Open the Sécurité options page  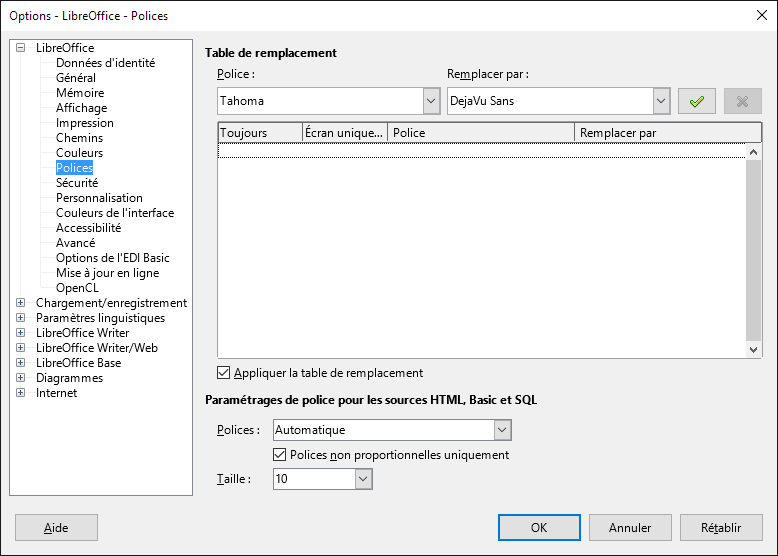point(77,183)
